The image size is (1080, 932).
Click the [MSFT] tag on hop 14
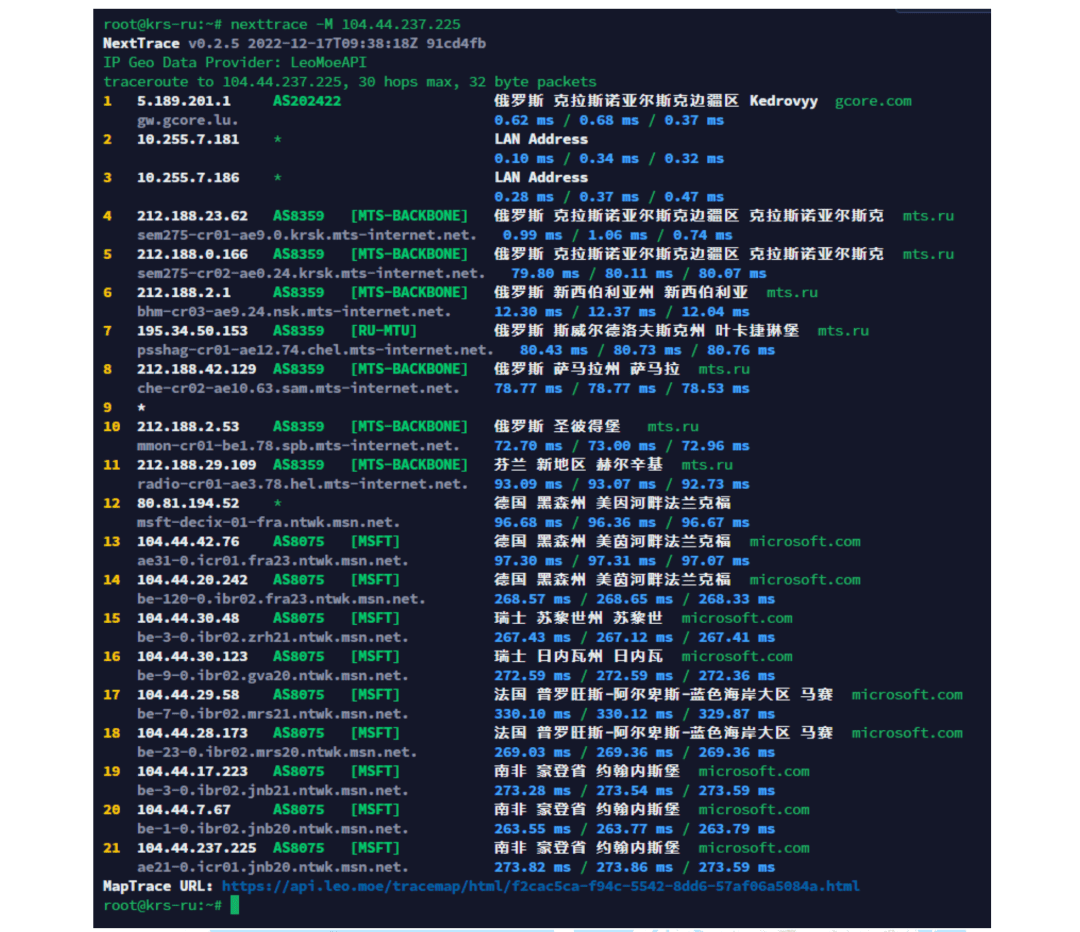pos(375,579)
